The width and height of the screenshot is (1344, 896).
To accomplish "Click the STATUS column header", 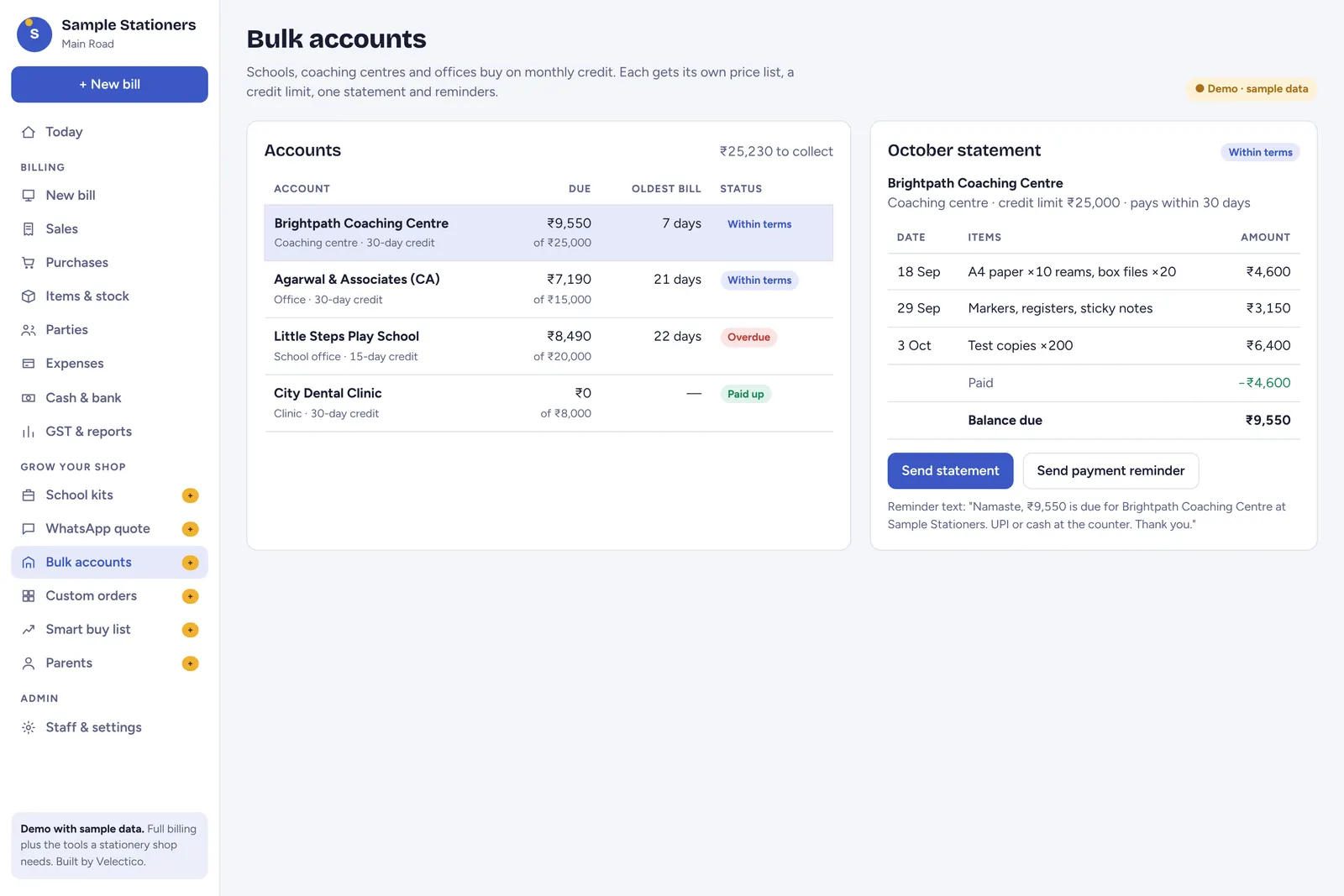I will (741, 189).
